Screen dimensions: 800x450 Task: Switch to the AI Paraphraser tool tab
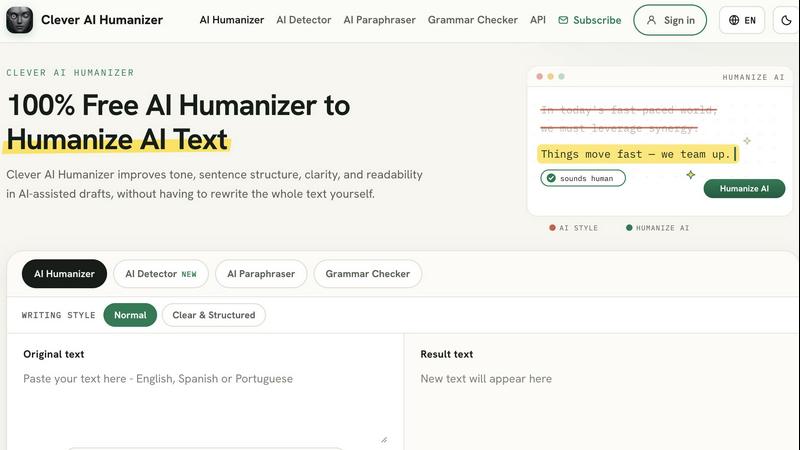tap(261, 274)
